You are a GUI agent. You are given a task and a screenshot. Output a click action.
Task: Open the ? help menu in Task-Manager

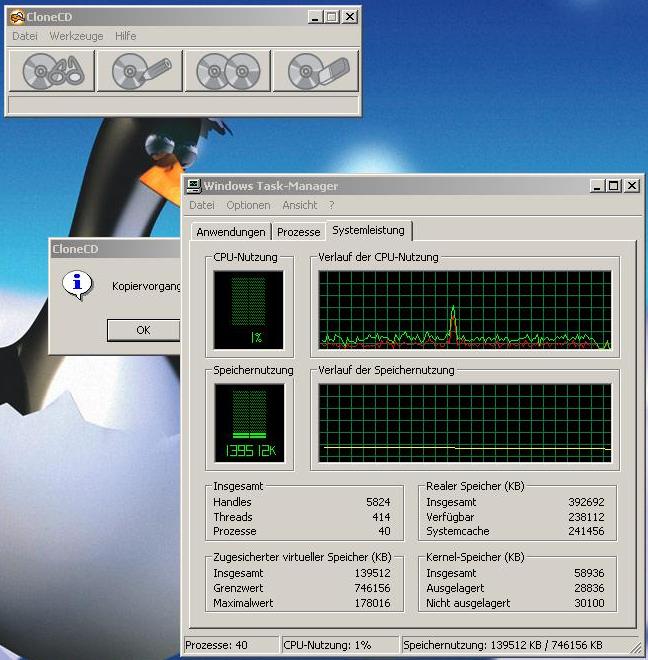click(x=331, y=205)
